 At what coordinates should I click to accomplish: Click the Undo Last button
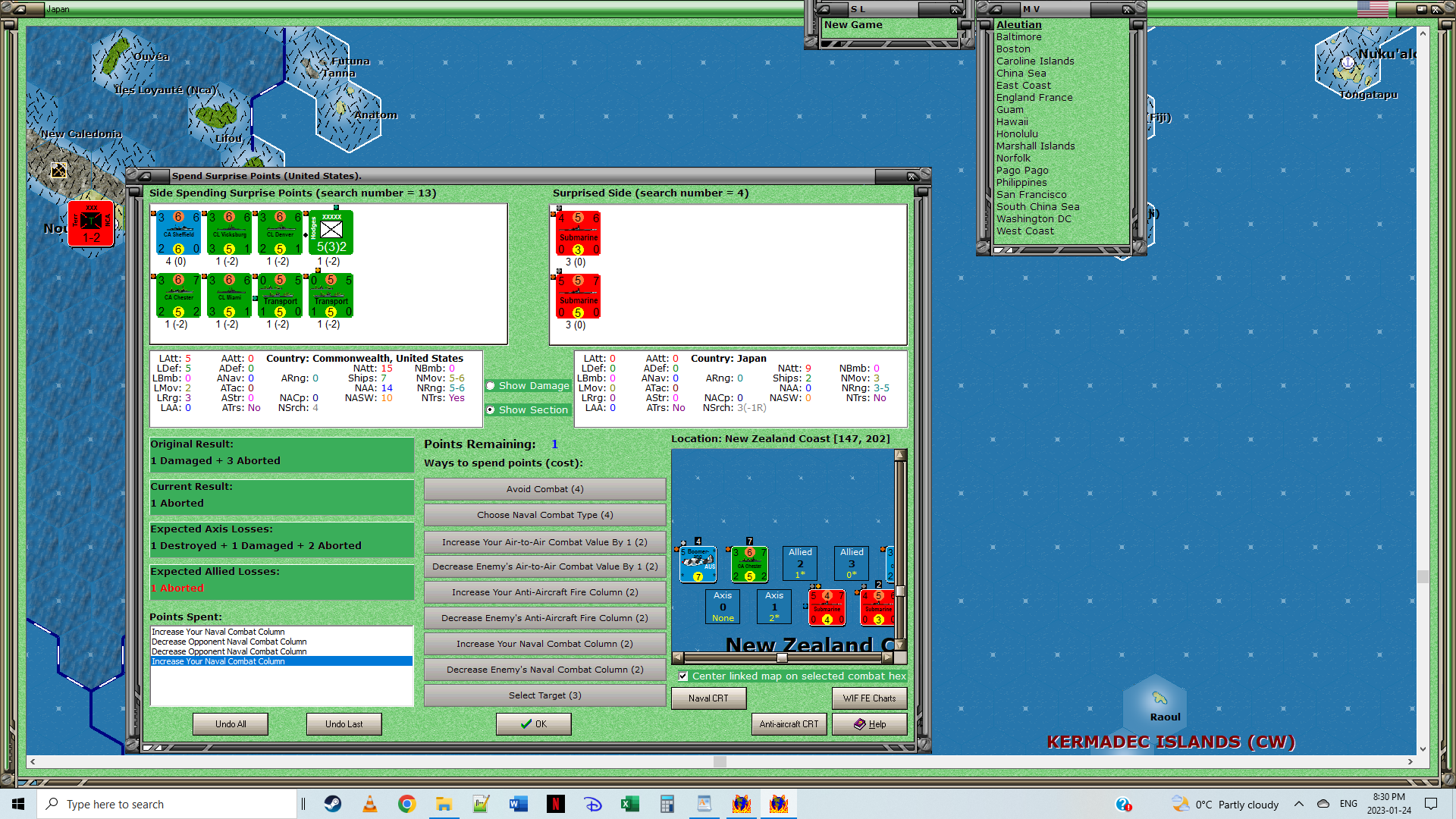344,724
